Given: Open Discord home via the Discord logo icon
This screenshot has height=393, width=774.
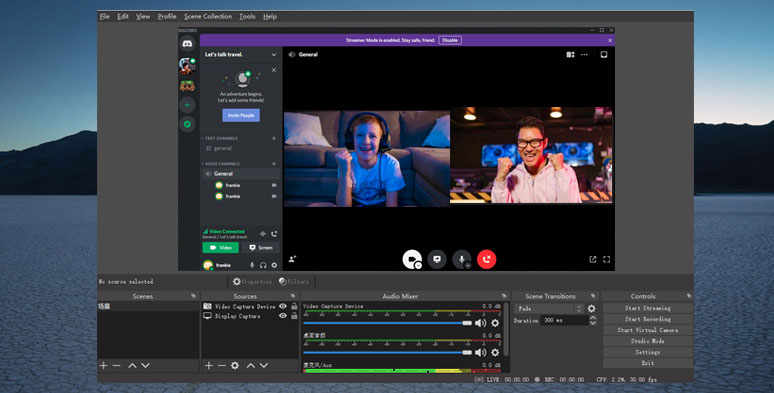Looking at the screenshot, I should click(x=187, y=44).
